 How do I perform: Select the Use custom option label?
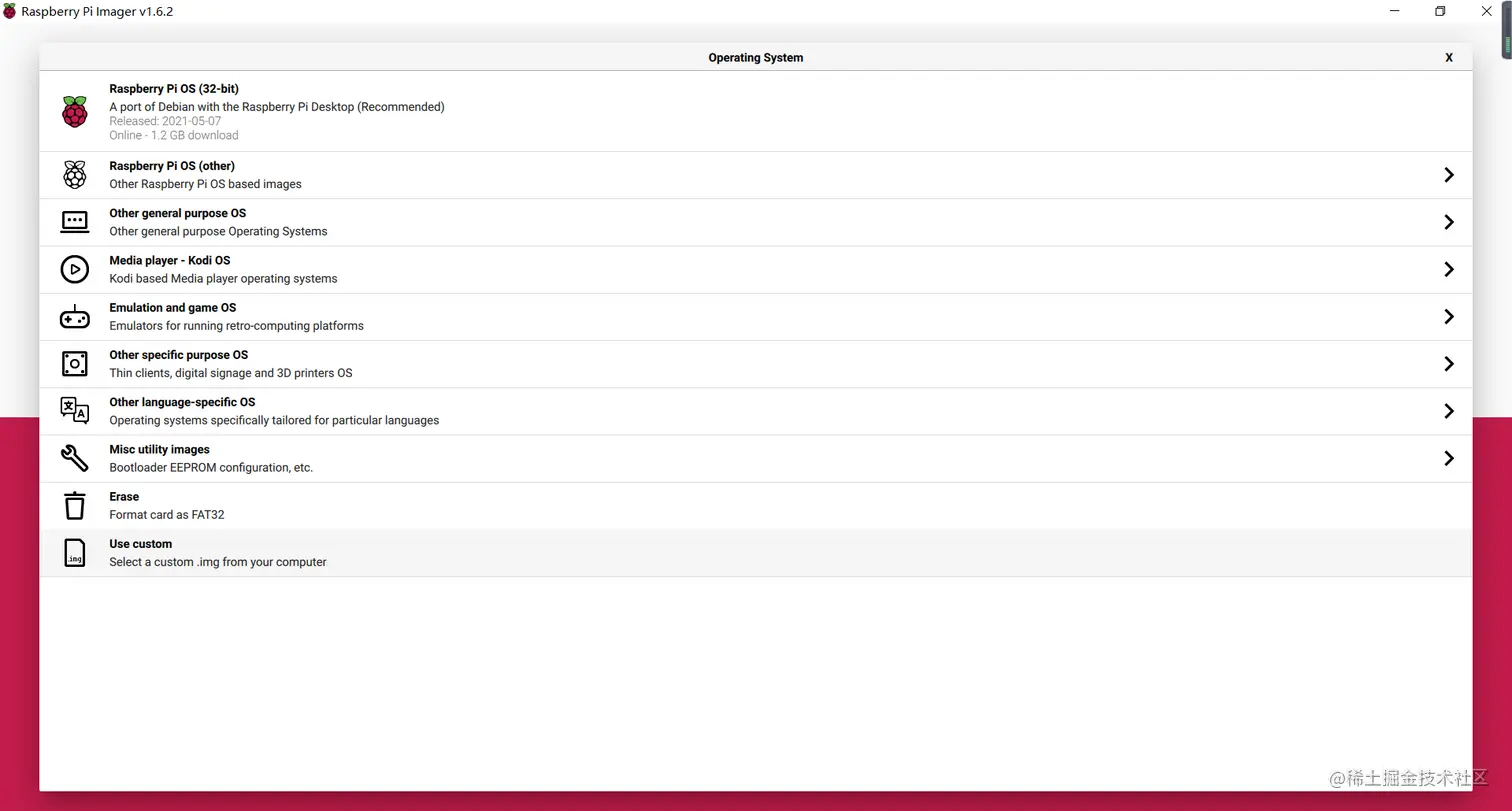[x=140, y=544]
